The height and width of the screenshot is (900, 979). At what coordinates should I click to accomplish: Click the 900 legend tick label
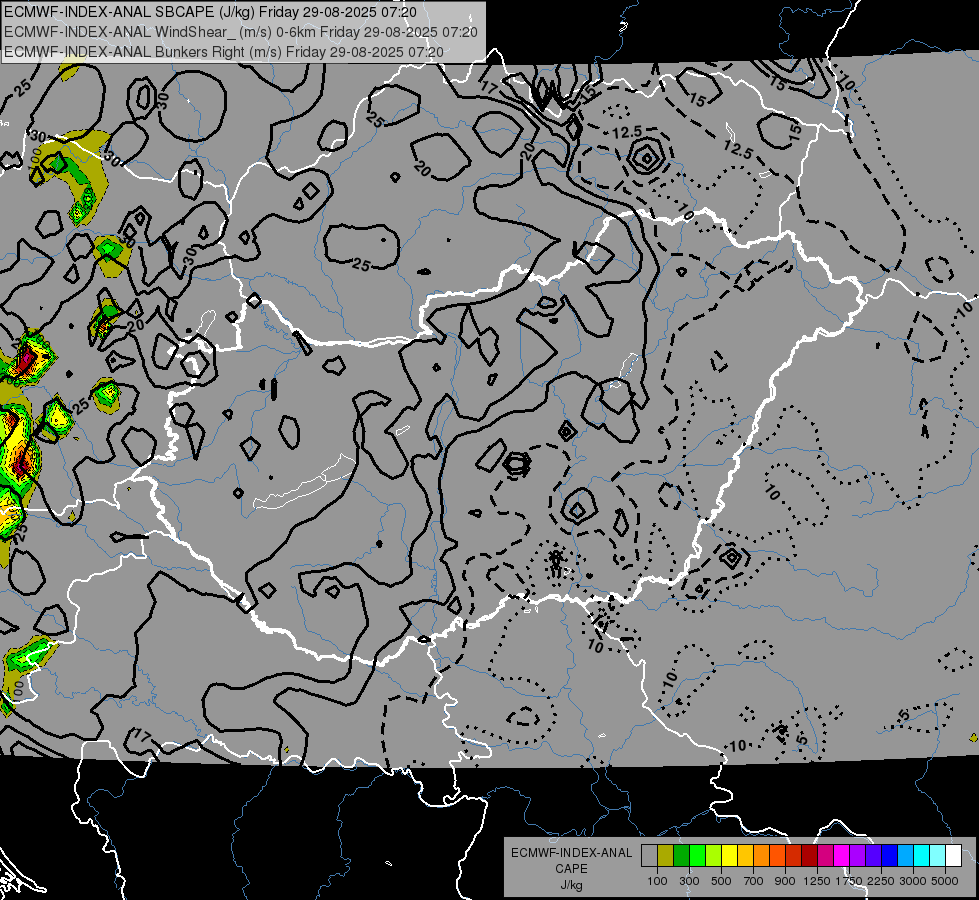785,881
